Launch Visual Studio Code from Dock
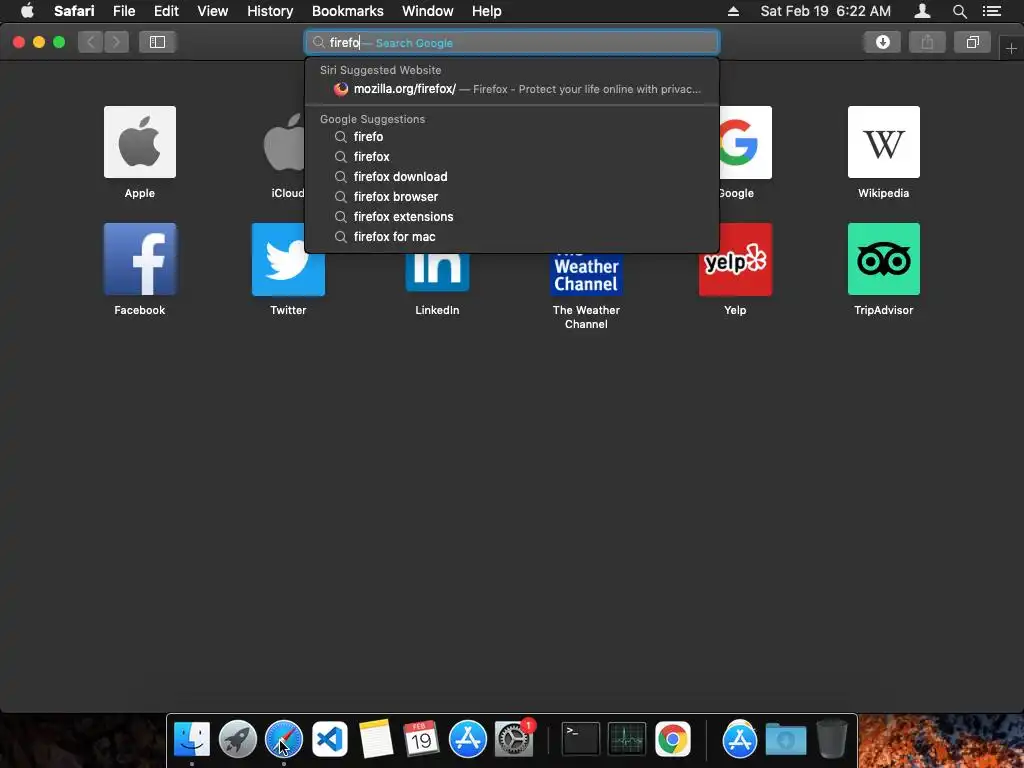1024x768 pixels. pos(329,739)
